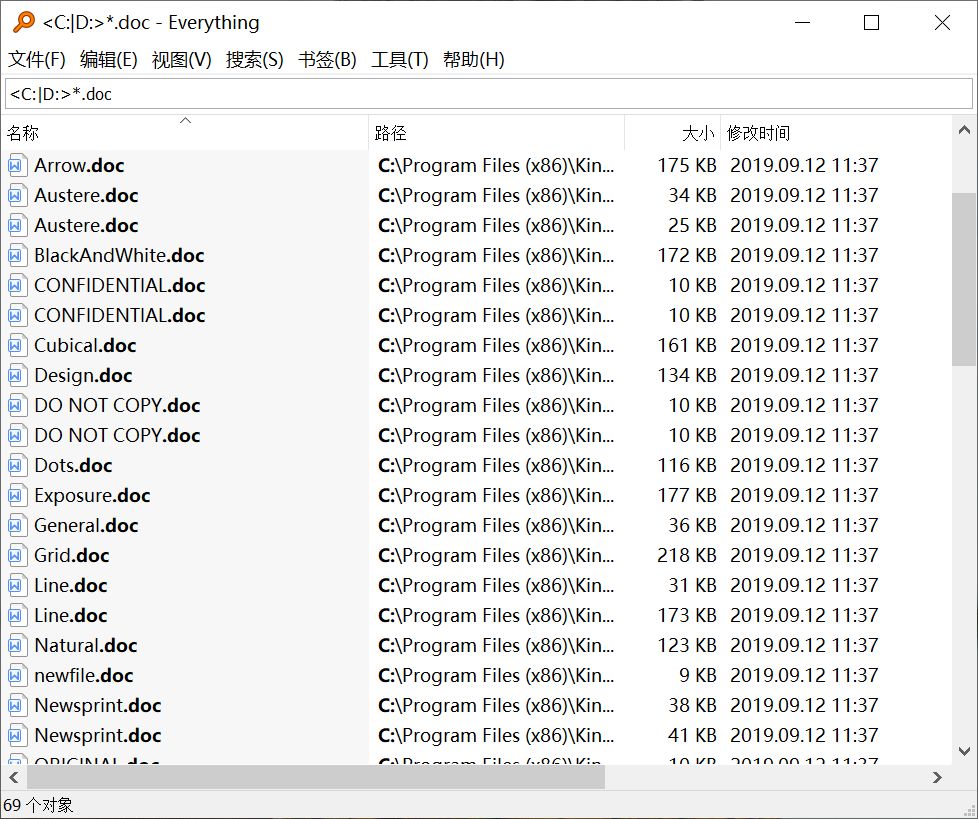Click the vertical scrollbar down arrow
The height and width of the screenshot is (819, 978).
964,751
